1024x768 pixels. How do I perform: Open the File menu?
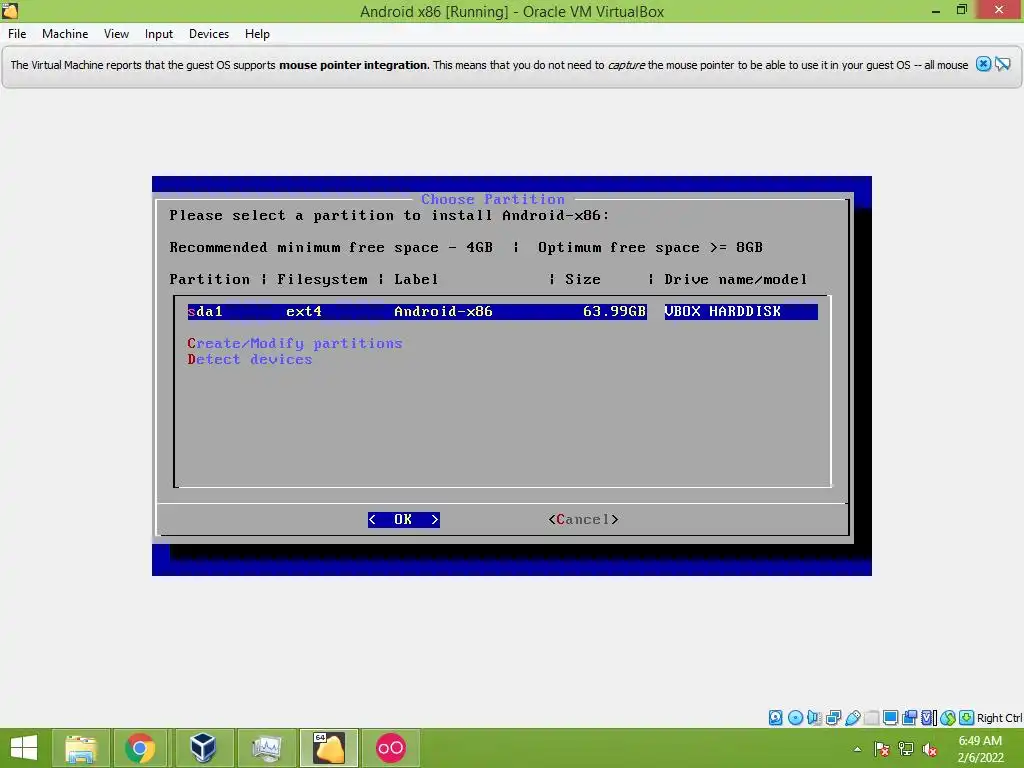17,34
